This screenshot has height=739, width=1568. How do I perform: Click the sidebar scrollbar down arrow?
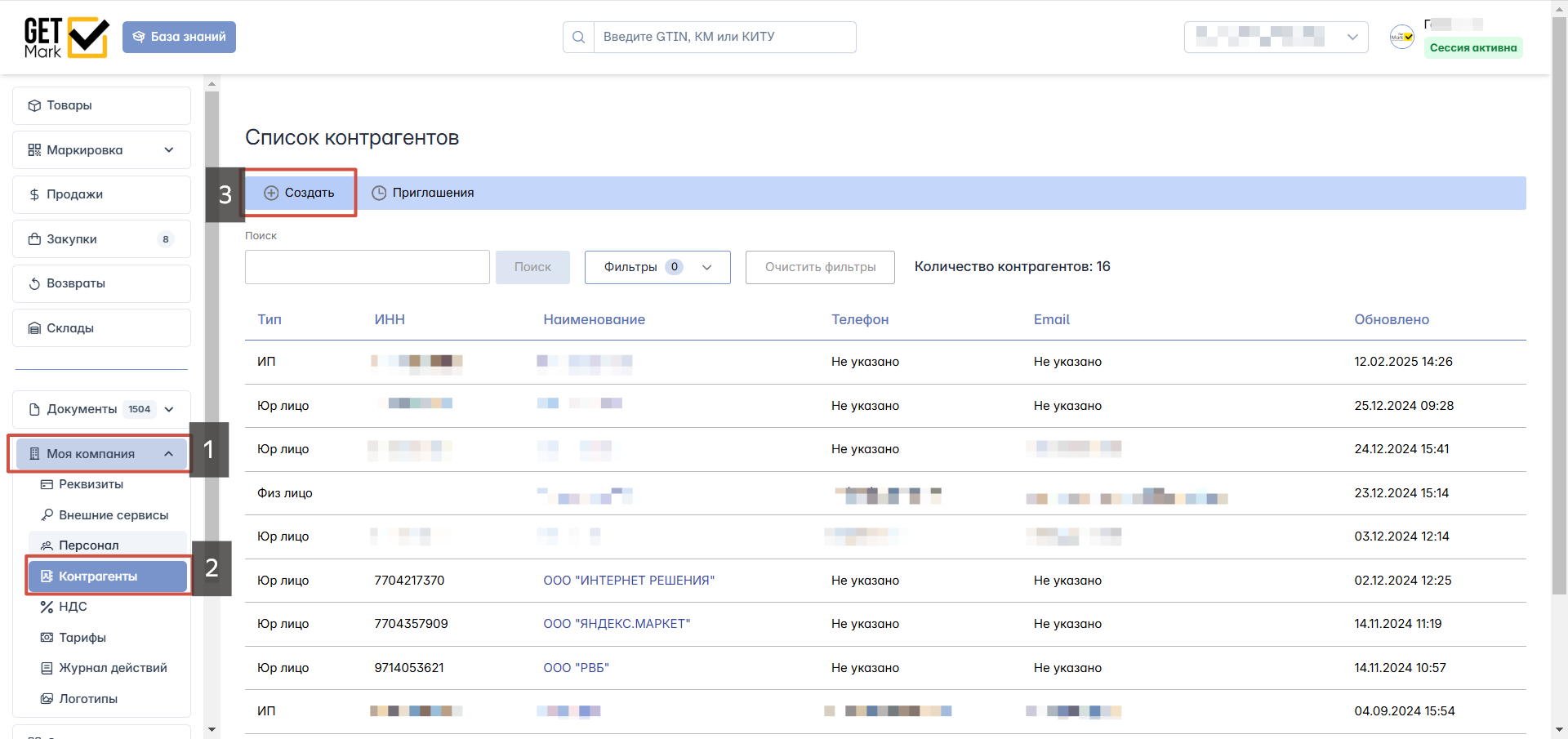(212, 729)
